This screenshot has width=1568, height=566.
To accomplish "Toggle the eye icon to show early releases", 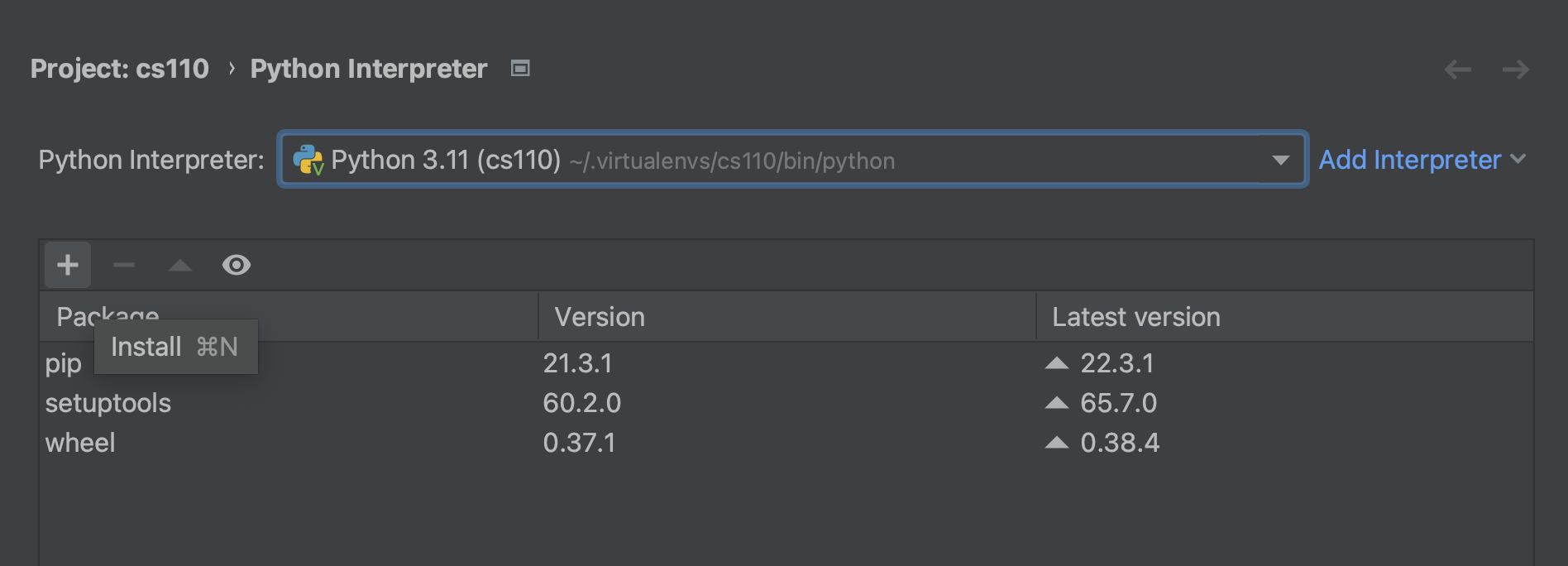I will pos(237,265).
